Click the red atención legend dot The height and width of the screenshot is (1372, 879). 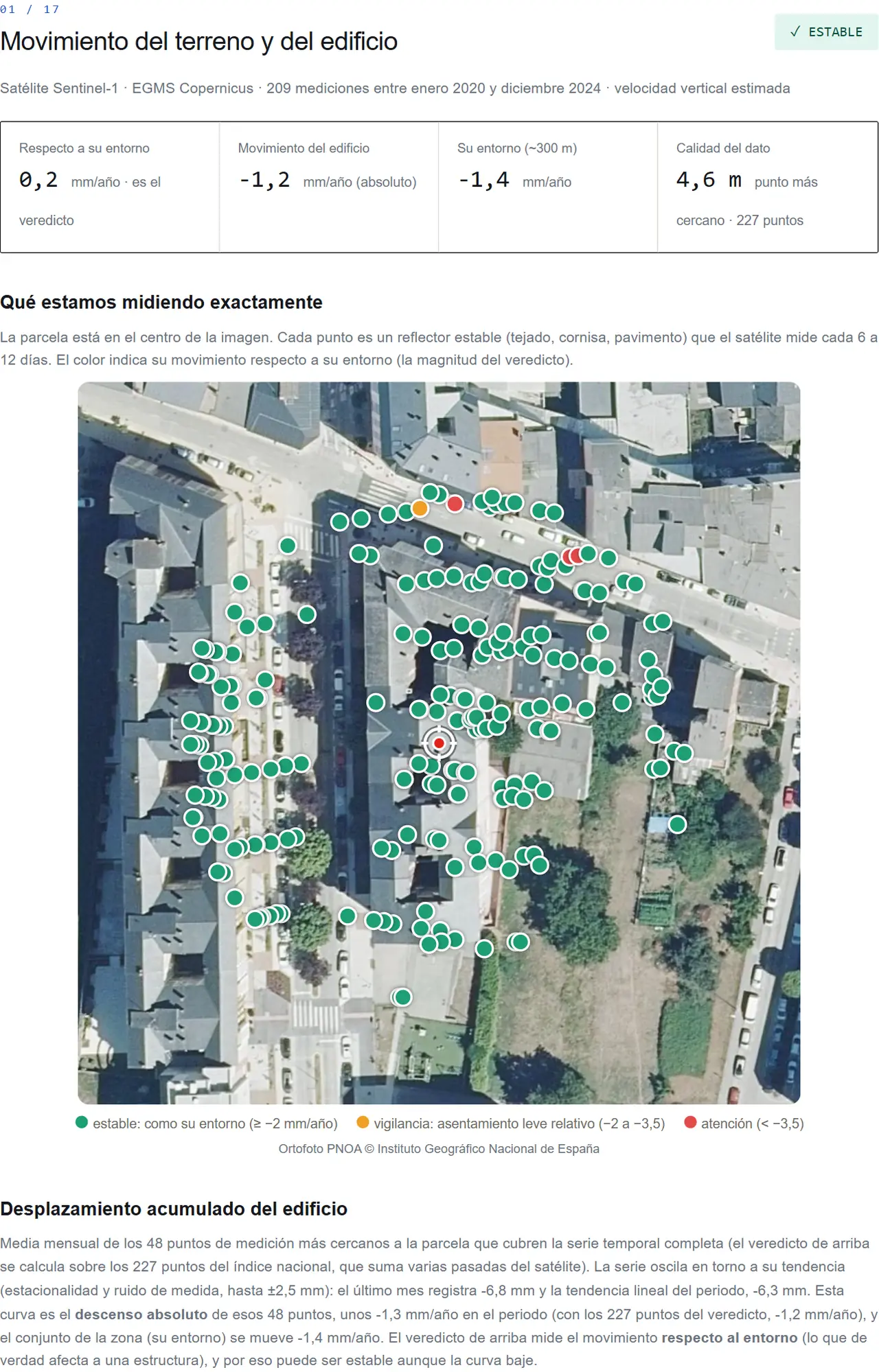690,1122
